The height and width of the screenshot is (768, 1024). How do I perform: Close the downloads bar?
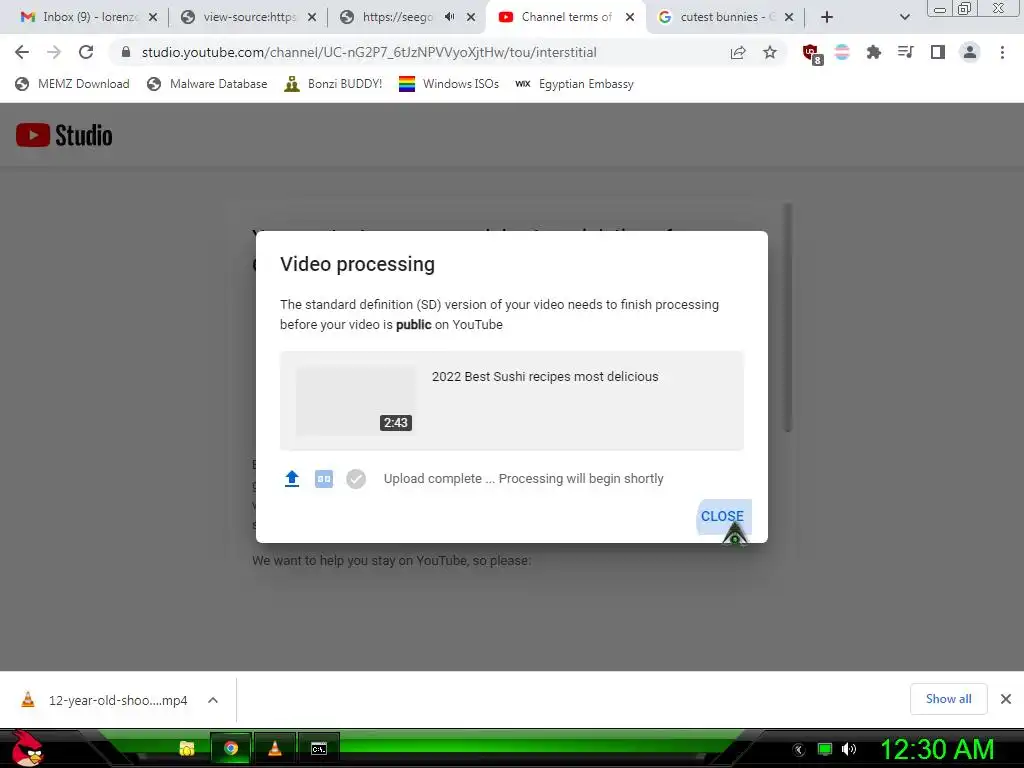[1006, 699]
